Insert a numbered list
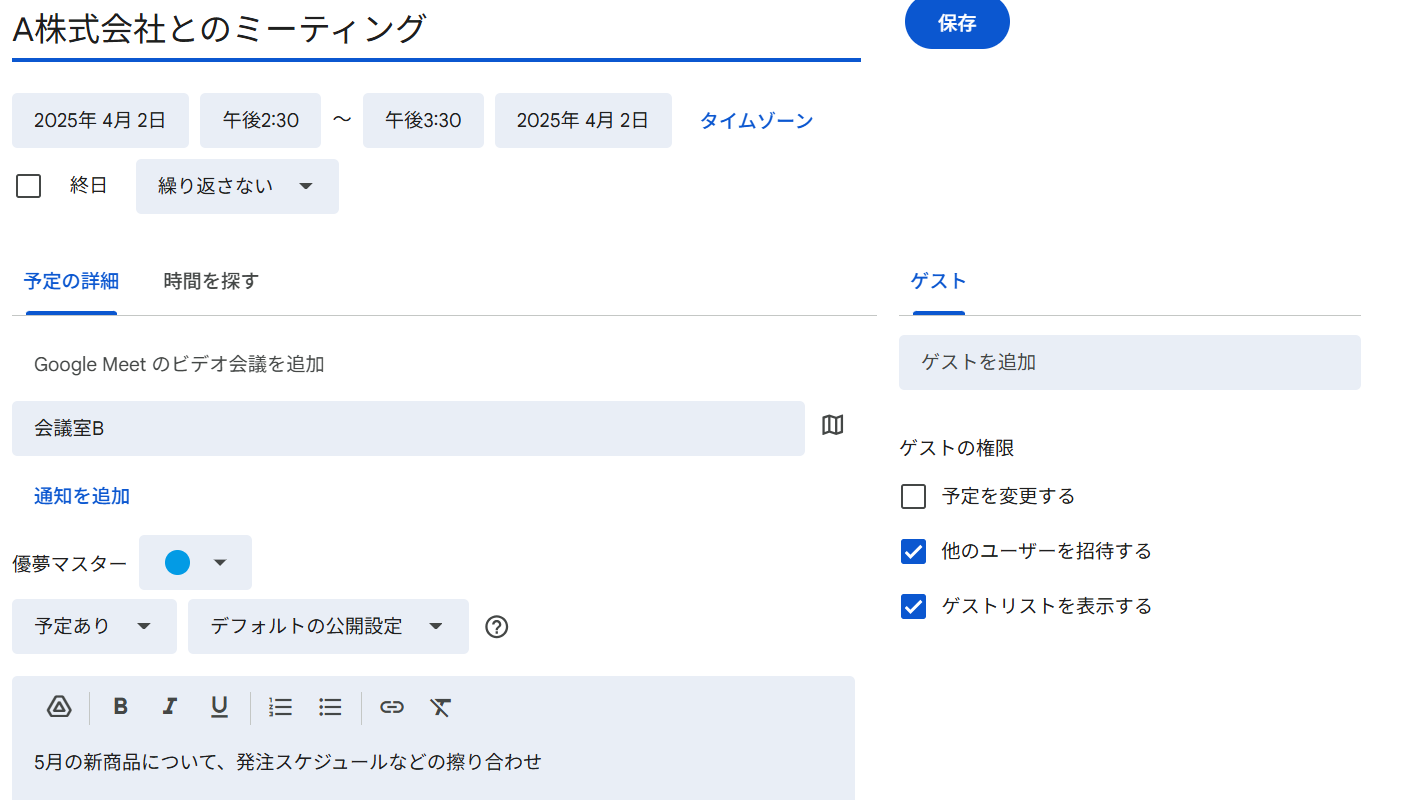This screenshot has height=800, width=1401. [280, 707]
